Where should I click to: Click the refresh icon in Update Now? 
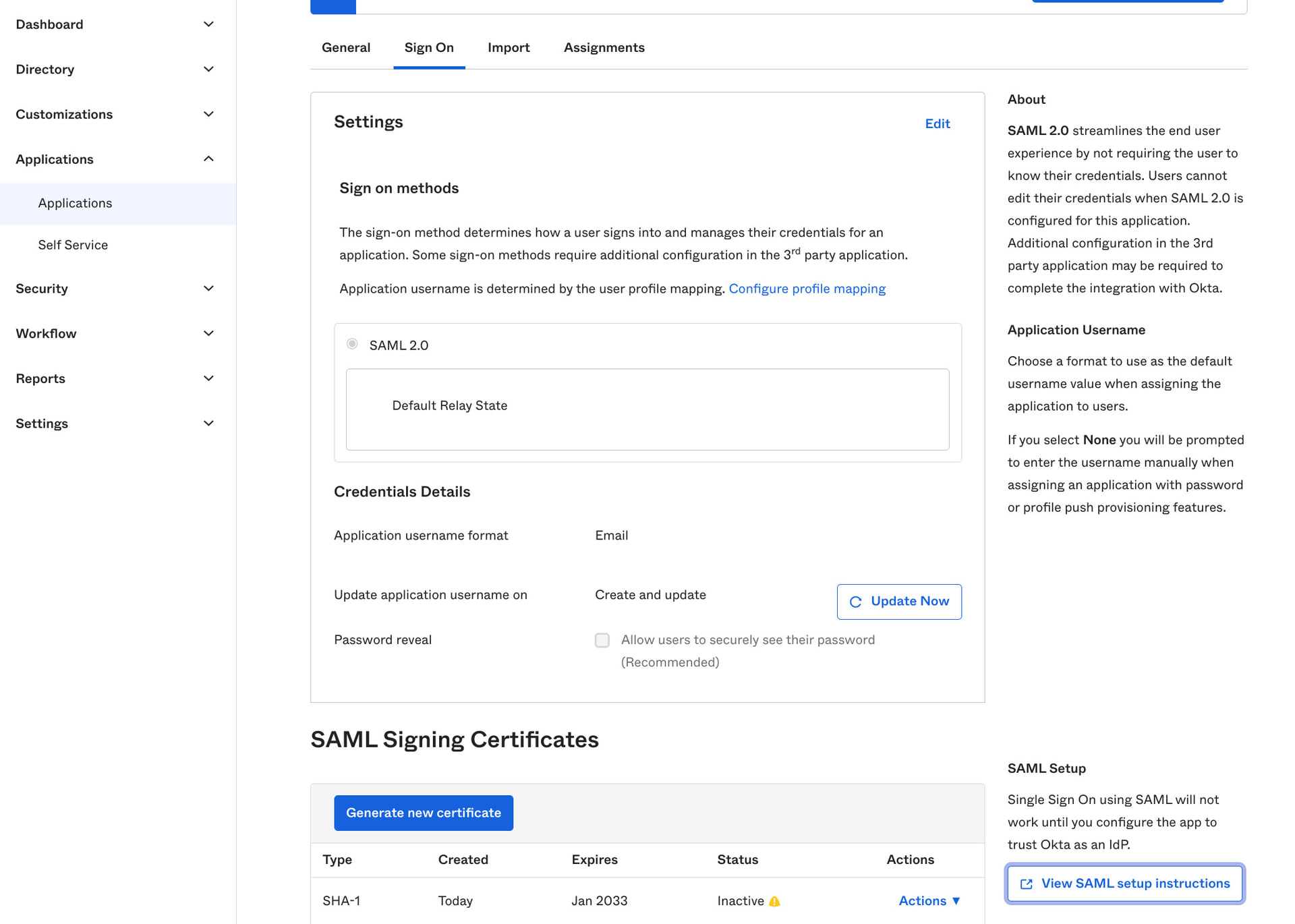click(855, 602)
